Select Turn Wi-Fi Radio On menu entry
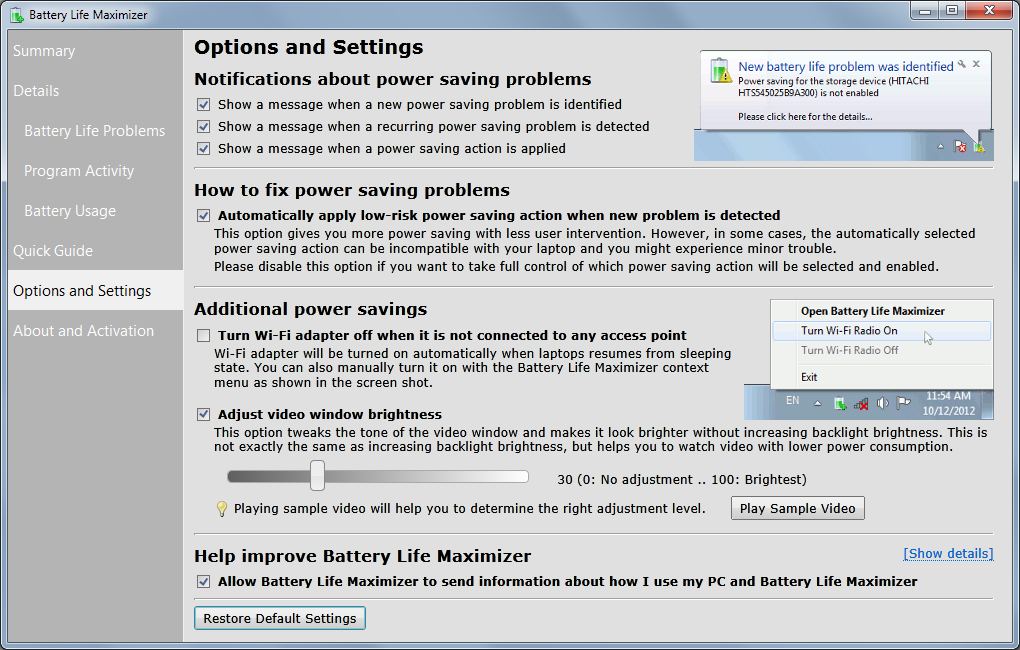 pos(881,331)
